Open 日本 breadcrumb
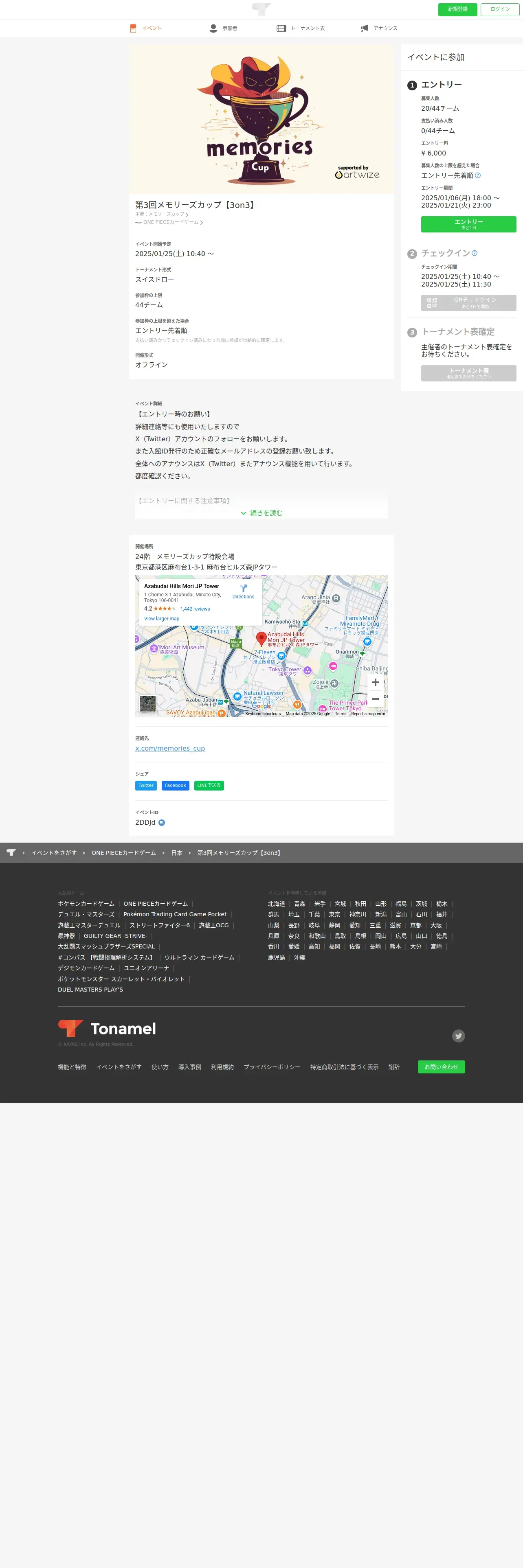Viewport: 523px width, 1568px height. (176, 853)
